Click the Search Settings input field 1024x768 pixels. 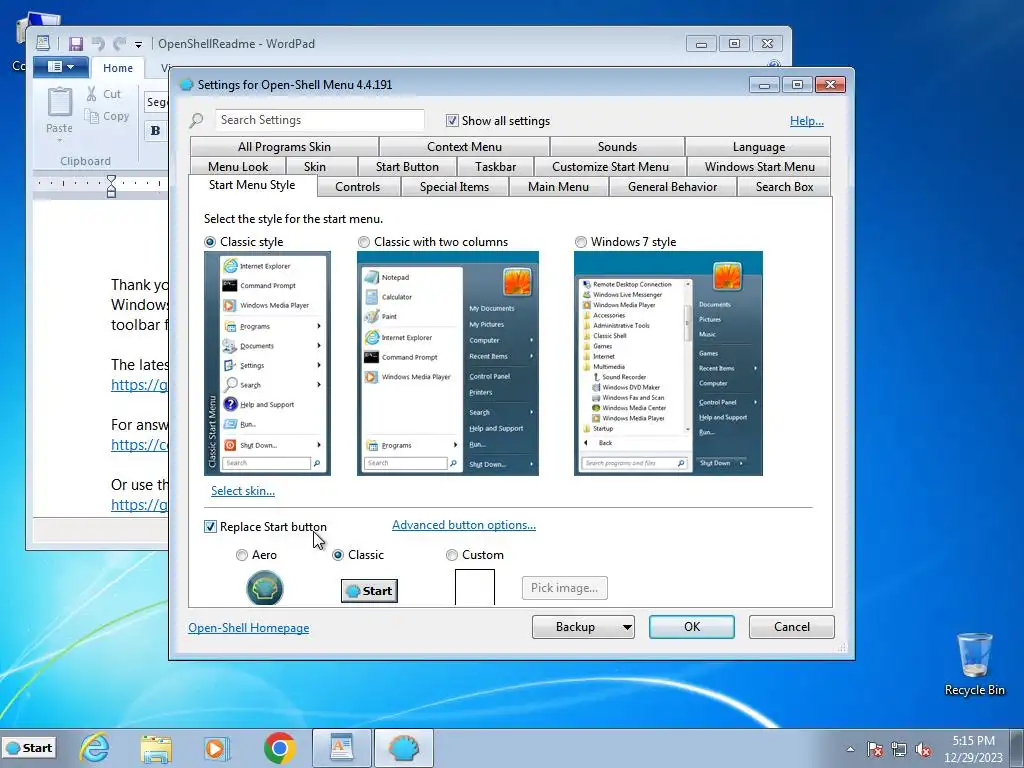[319, 120]
